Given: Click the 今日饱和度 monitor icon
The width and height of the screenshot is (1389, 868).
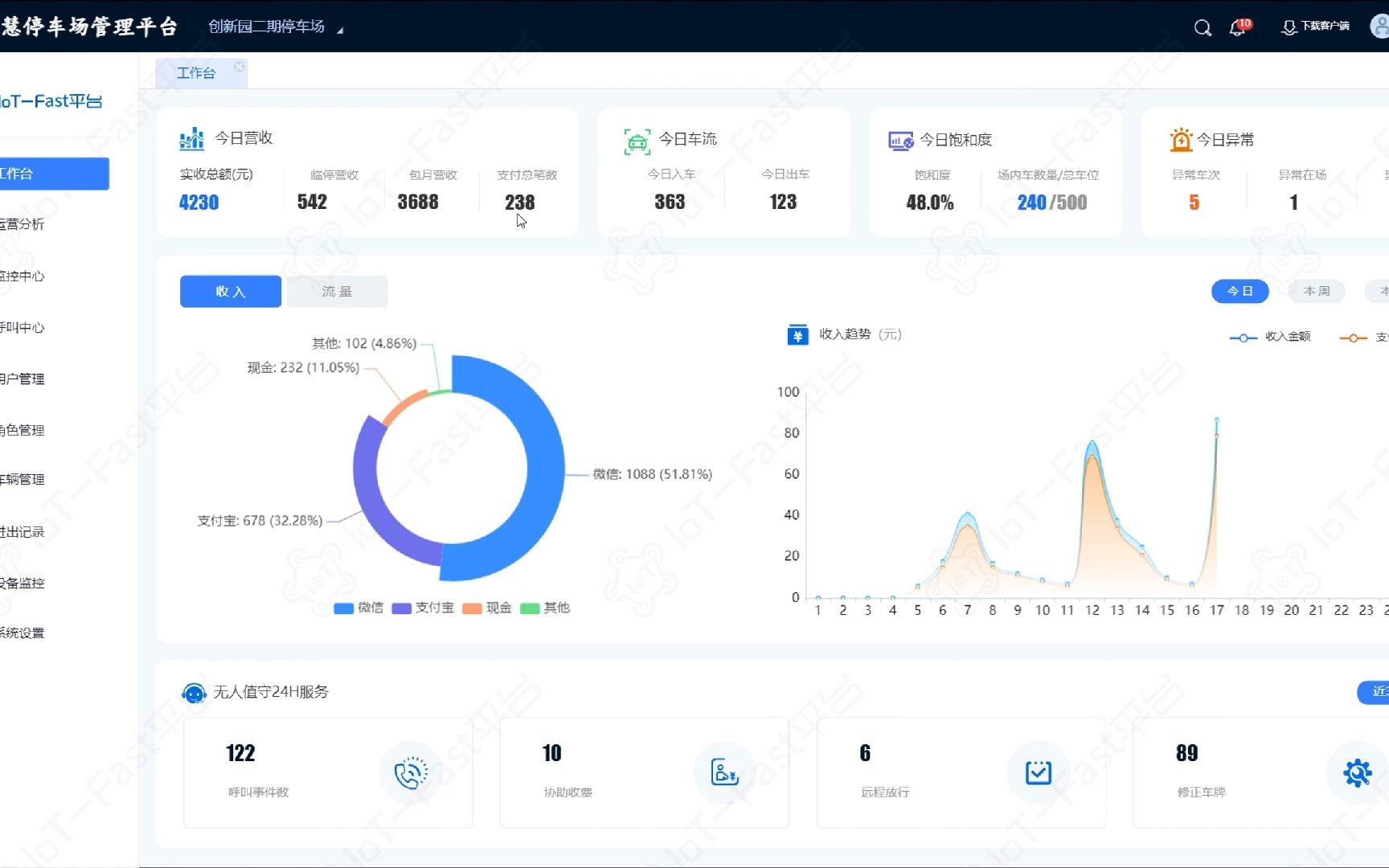Looking at the screenshot, I should pyautogui.click(x=900, y=141).
